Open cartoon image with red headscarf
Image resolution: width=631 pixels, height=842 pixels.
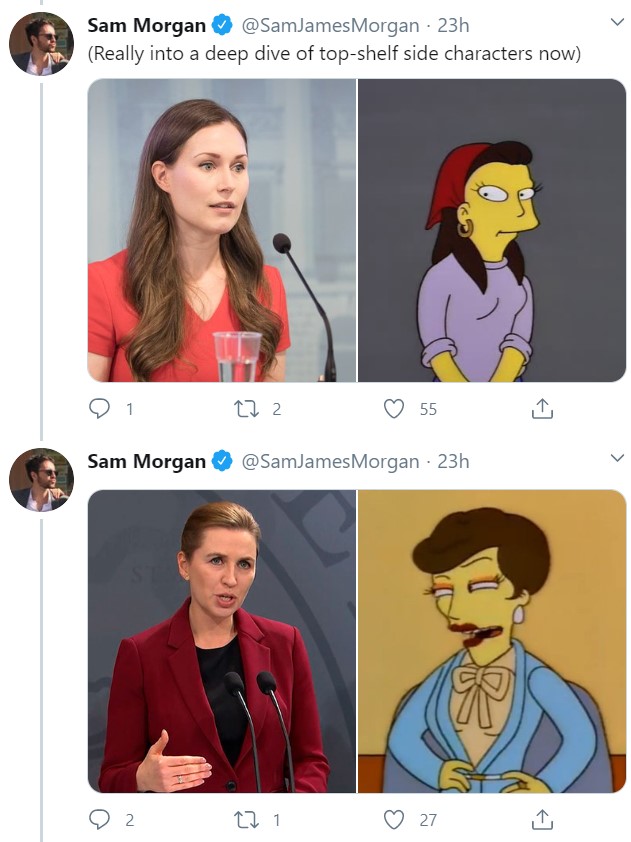[x=491, y=230]
